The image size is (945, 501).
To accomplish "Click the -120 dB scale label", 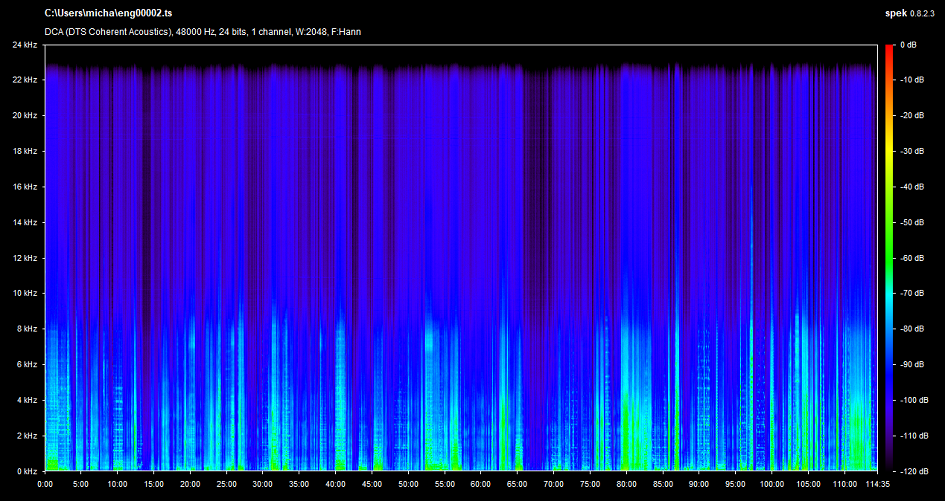I will [912, 471].
